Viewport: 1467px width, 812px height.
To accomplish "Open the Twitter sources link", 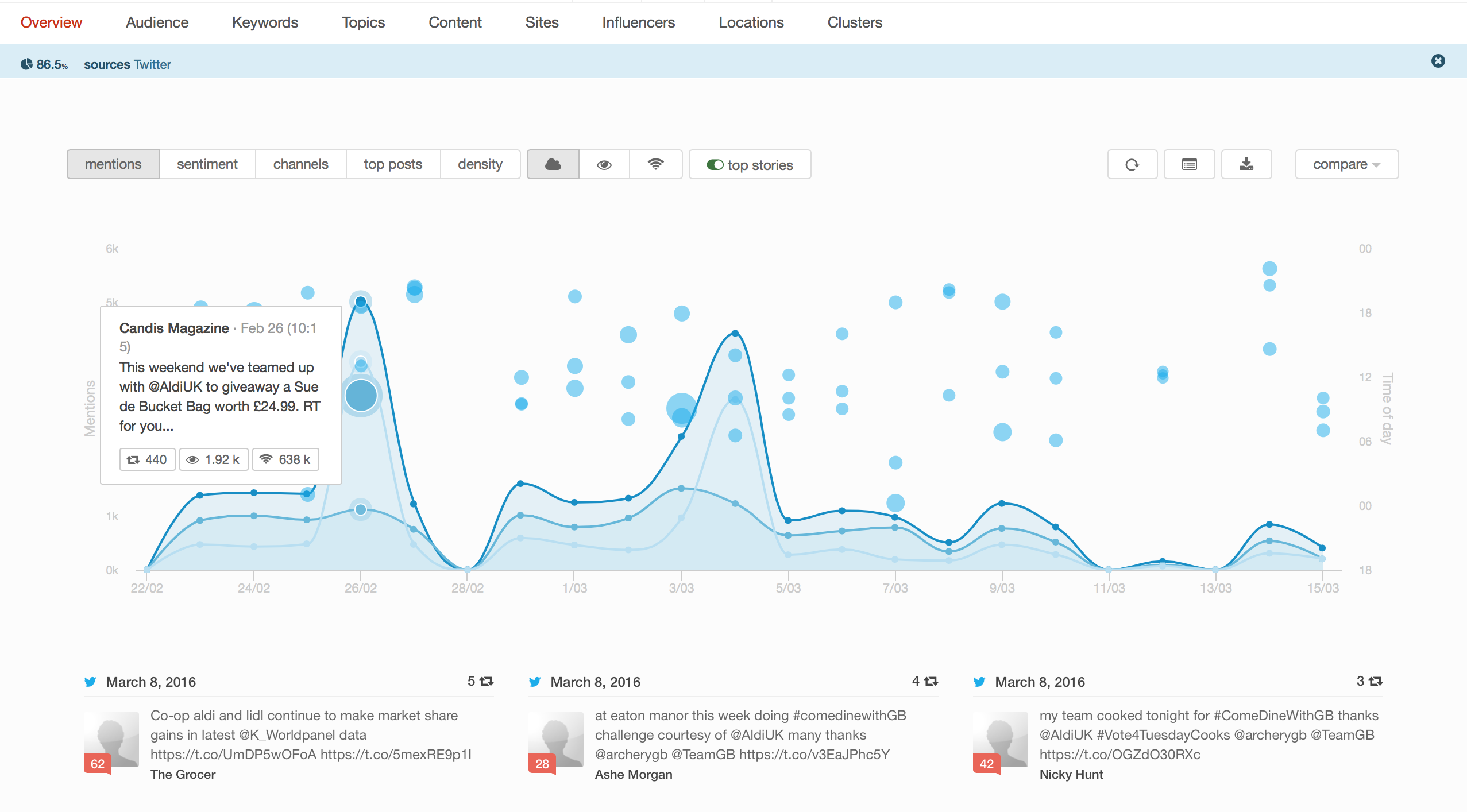I will tap(152, 64).
